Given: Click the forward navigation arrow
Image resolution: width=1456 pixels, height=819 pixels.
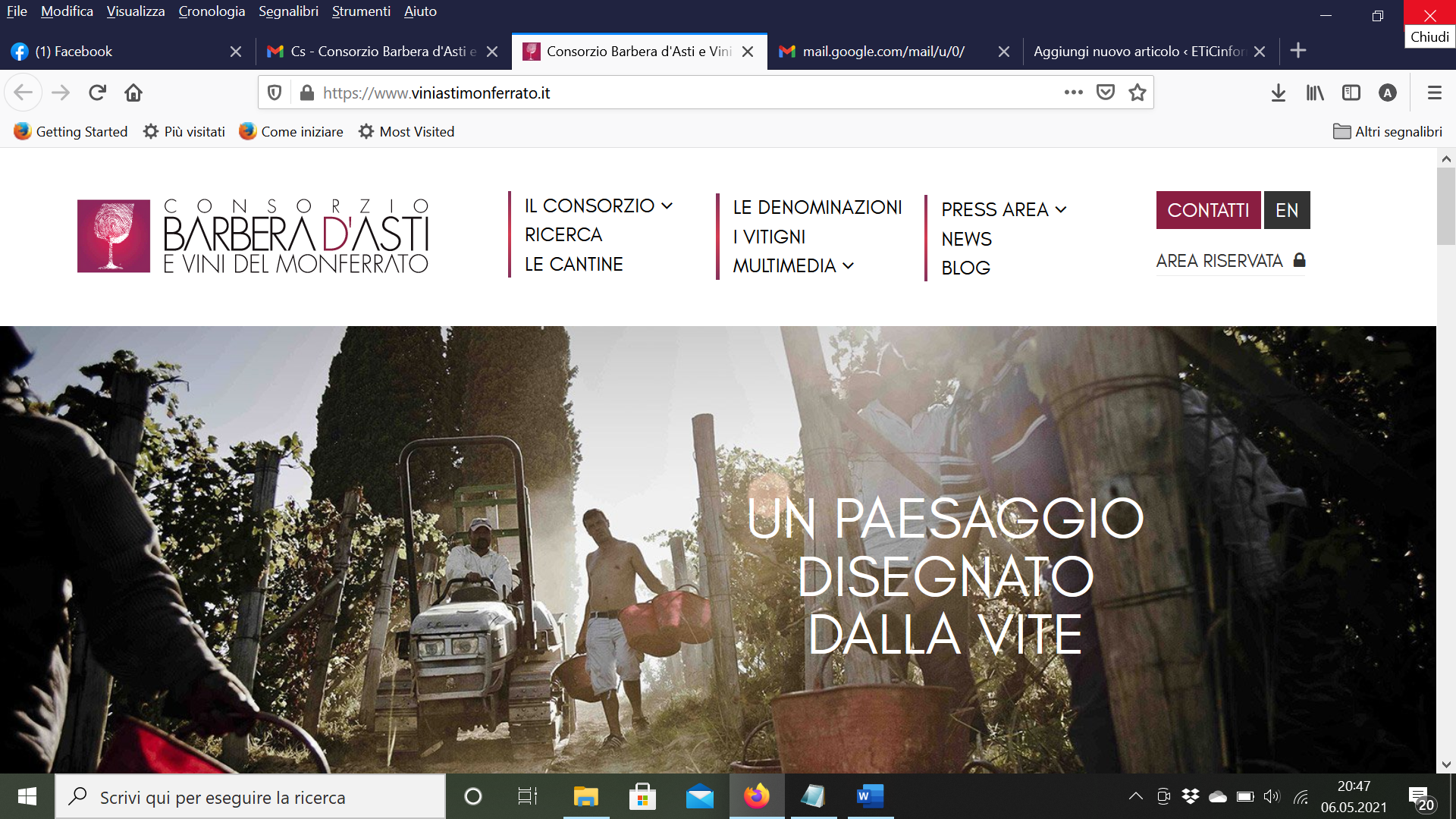Looking at the screenshot, I should point(61,93).
